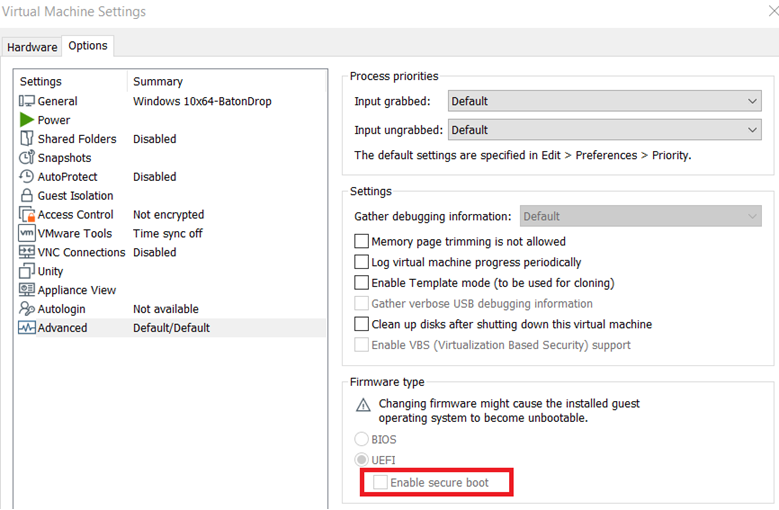
Task: Select Appliance View setting
Action: click(170, 290)
